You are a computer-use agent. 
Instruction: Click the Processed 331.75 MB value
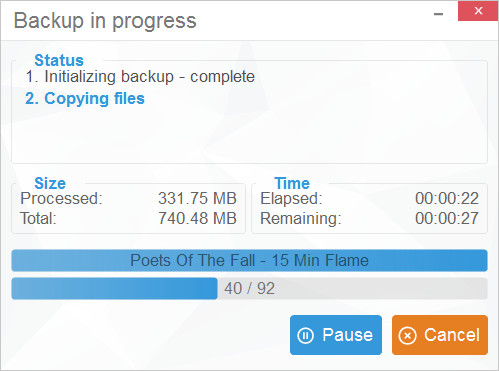[197, 198]
